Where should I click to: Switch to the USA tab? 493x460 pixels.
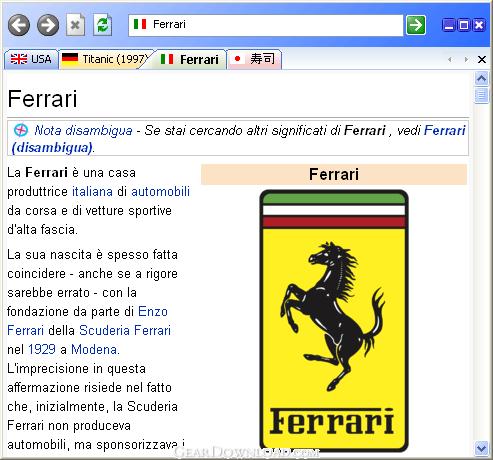[31, 59]
